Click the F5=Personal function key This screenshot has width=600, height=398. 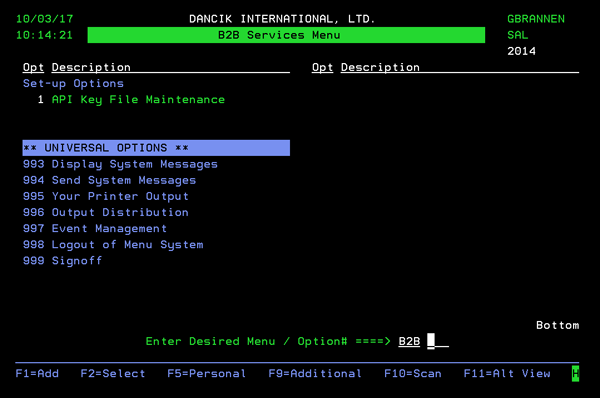pos(207,374)
